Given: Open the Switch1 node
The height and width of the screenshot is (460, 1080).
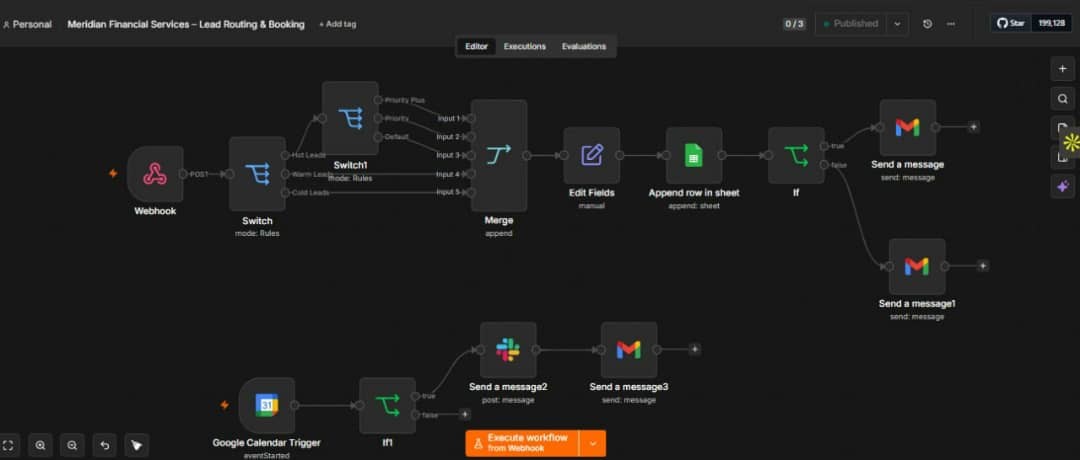Looking at the screenshot, I should (351, 118).
